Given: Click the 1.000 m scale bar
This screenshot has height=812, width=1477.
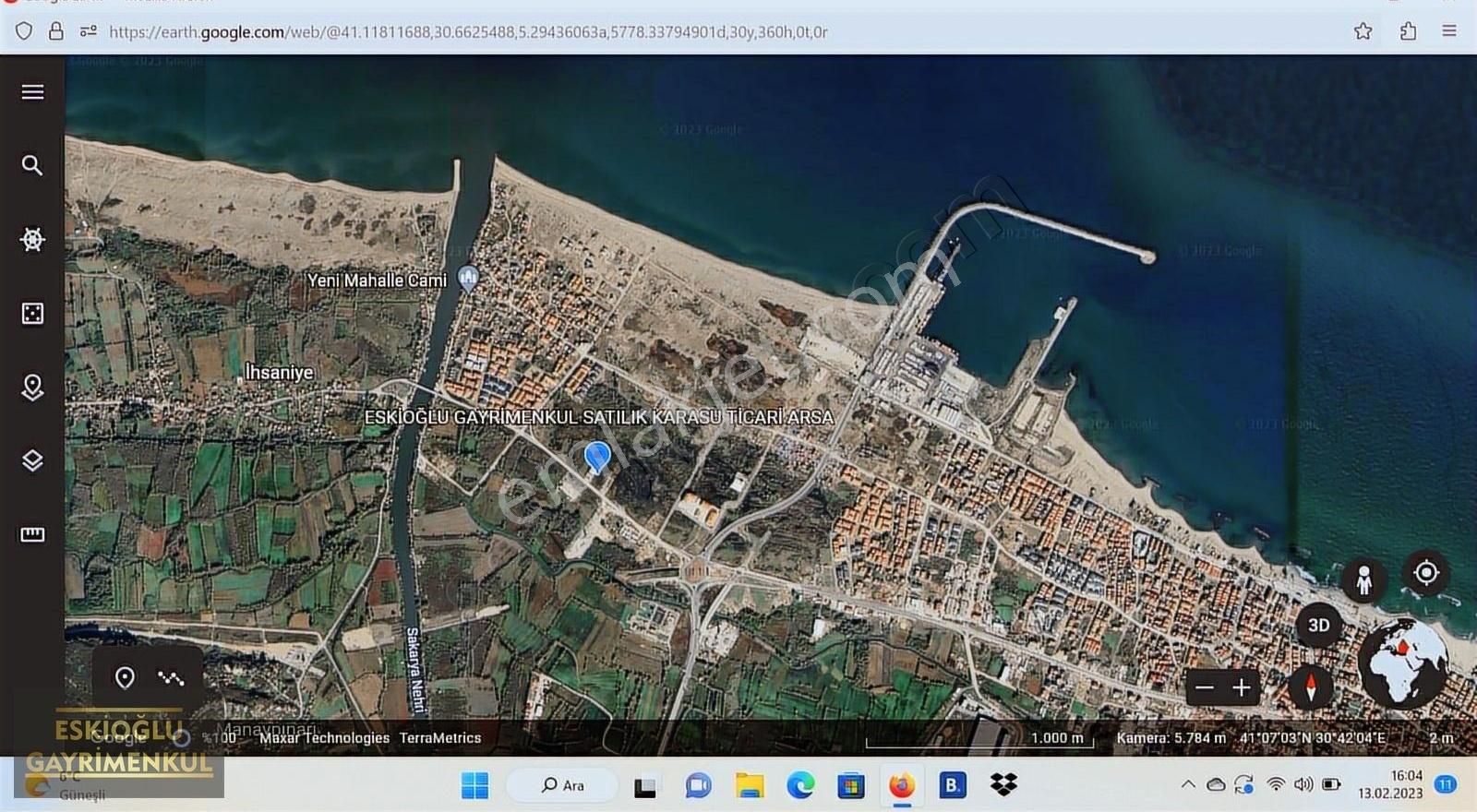Looking at the screenshot, I should click(979, 739).
